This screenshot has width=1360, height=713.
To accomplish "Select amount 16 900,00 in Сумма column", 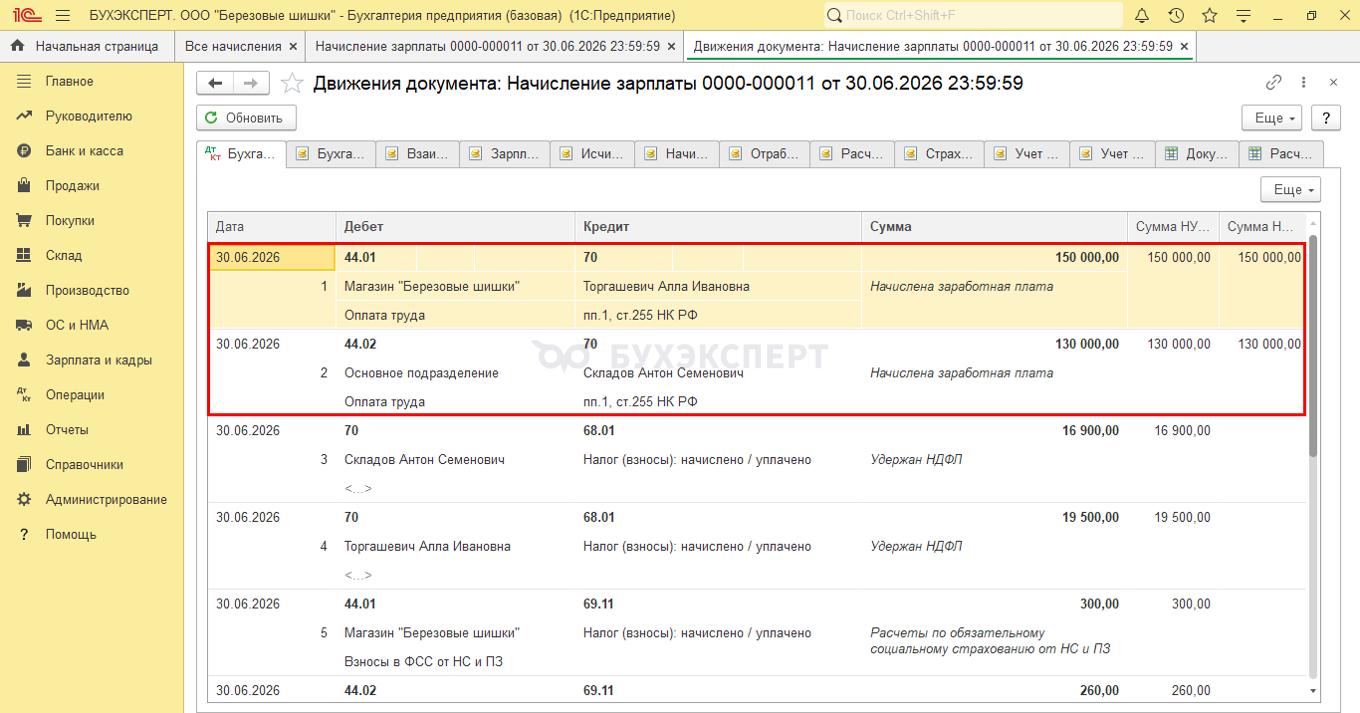I will 1090,431.
